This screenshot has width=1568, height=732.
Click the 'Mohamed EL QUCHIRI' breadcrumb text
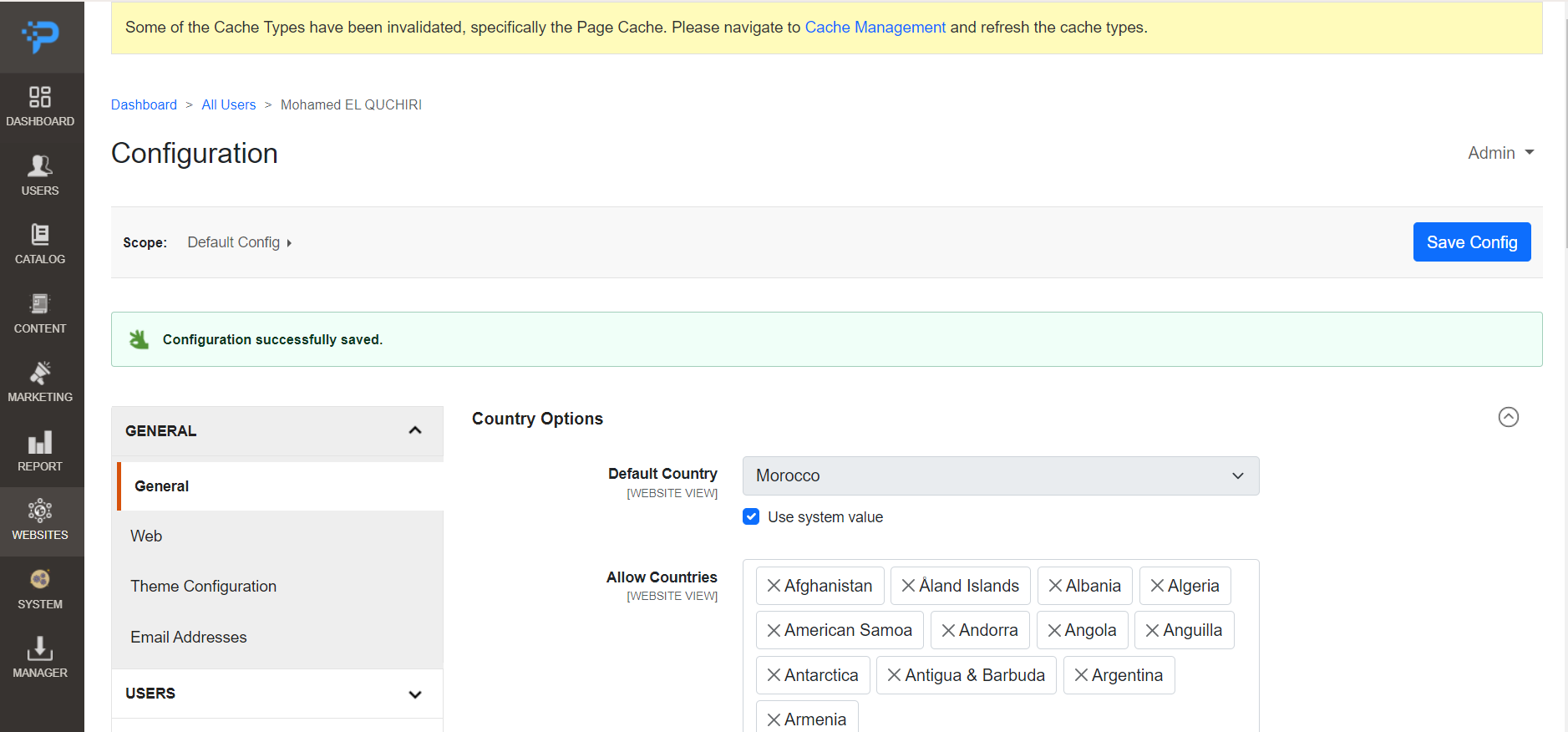tap(351, 104)
